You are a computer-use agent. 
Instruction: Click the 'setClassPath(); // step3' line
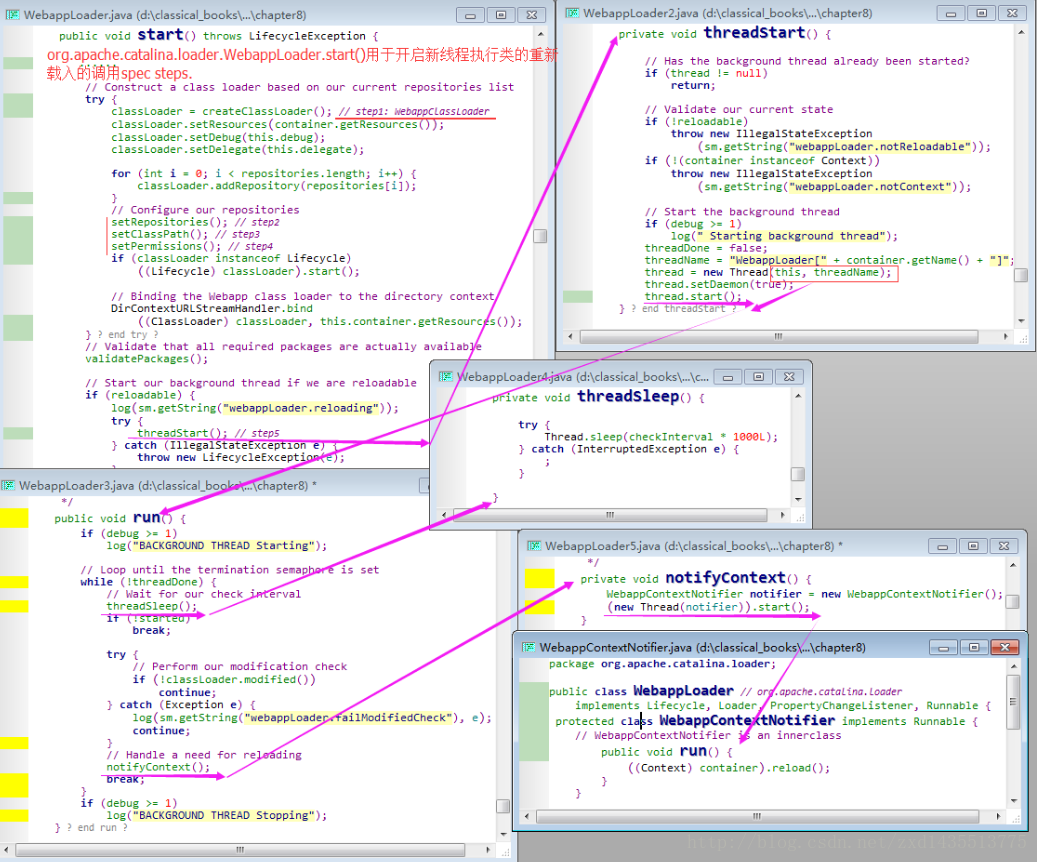(185, 234)
